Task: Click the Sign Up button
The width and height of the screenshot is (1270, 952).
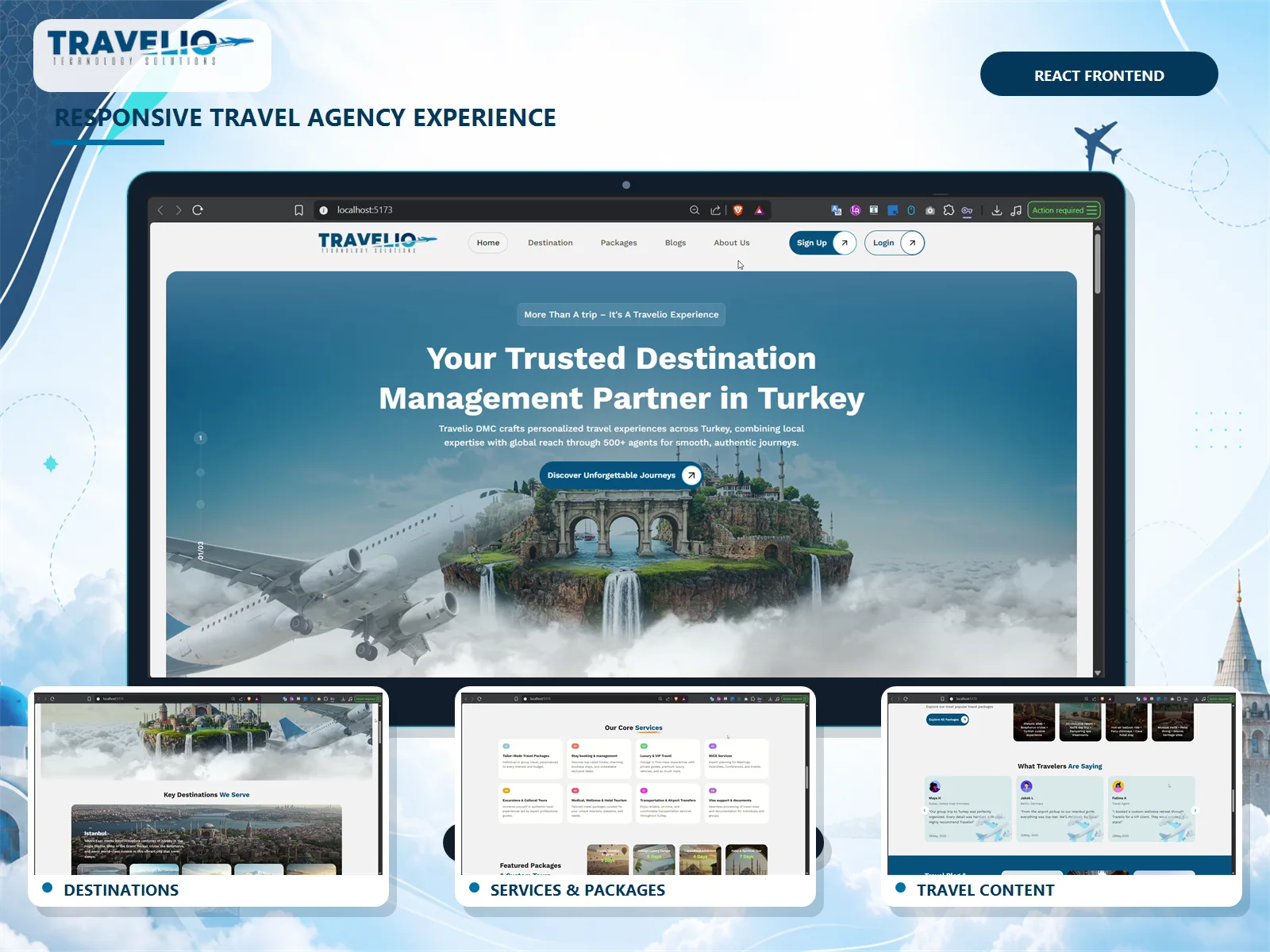Action: [822, 243]
